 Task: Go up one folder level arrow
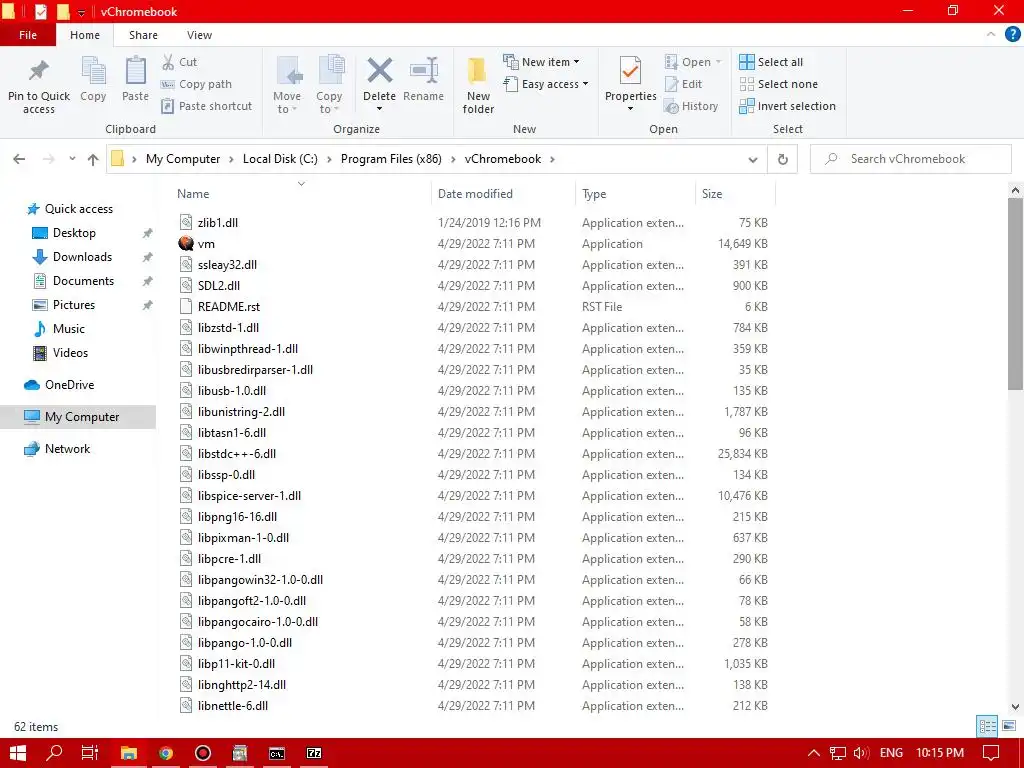tap(93, 159)
